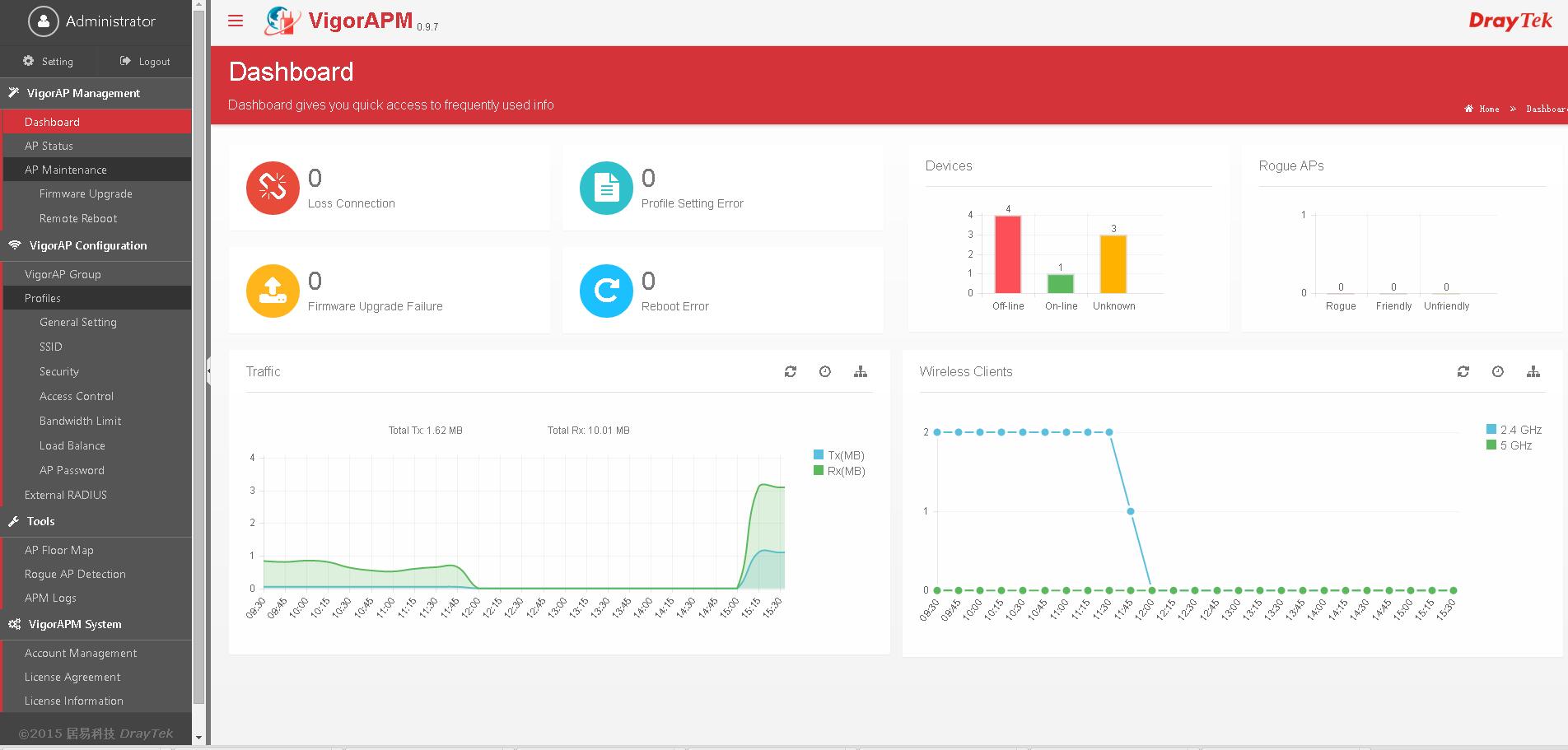Expand the VigorAP Configuration section
This screenshot has height=750, width=1568.
coord(96,245)
